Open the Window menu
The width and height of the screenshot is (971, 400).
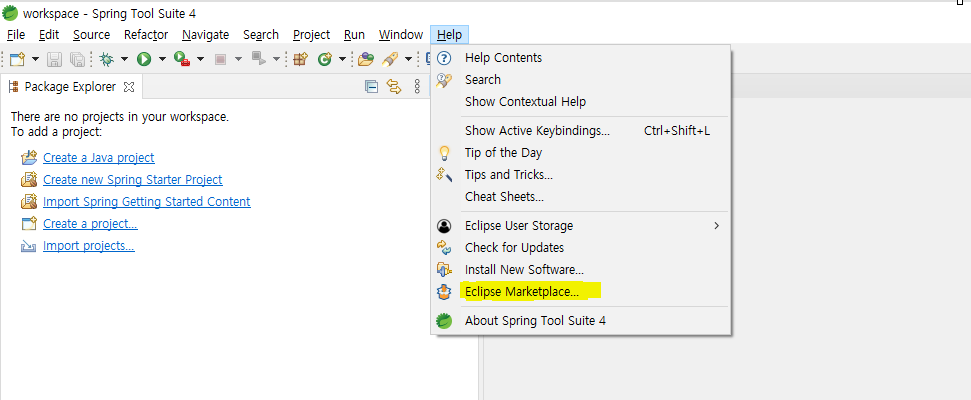tap(401, 35)
